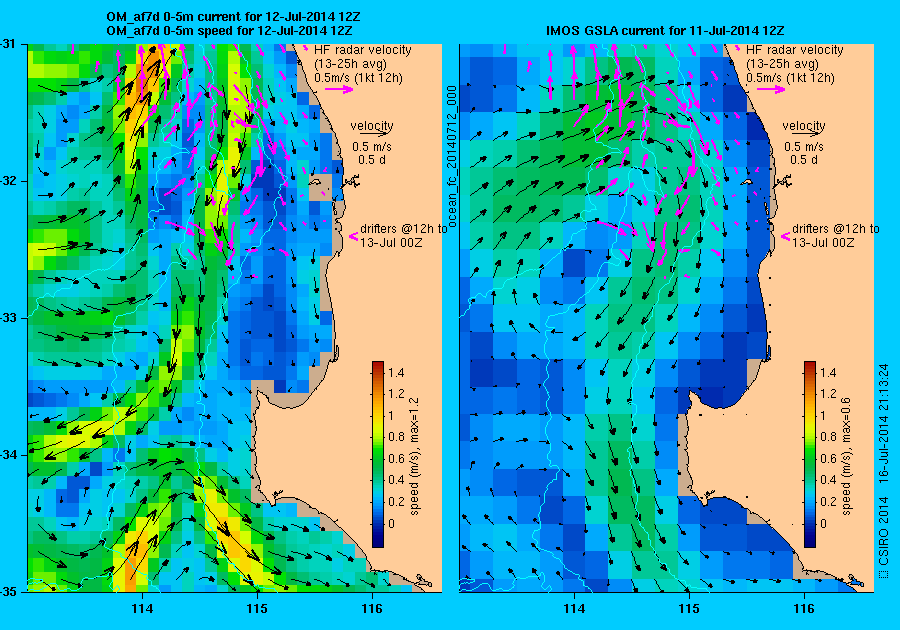The height and width of the screenshot is (630, 900).
Task: Click '13-Jul 00Z' text in left map
Action: coord(391,243)
